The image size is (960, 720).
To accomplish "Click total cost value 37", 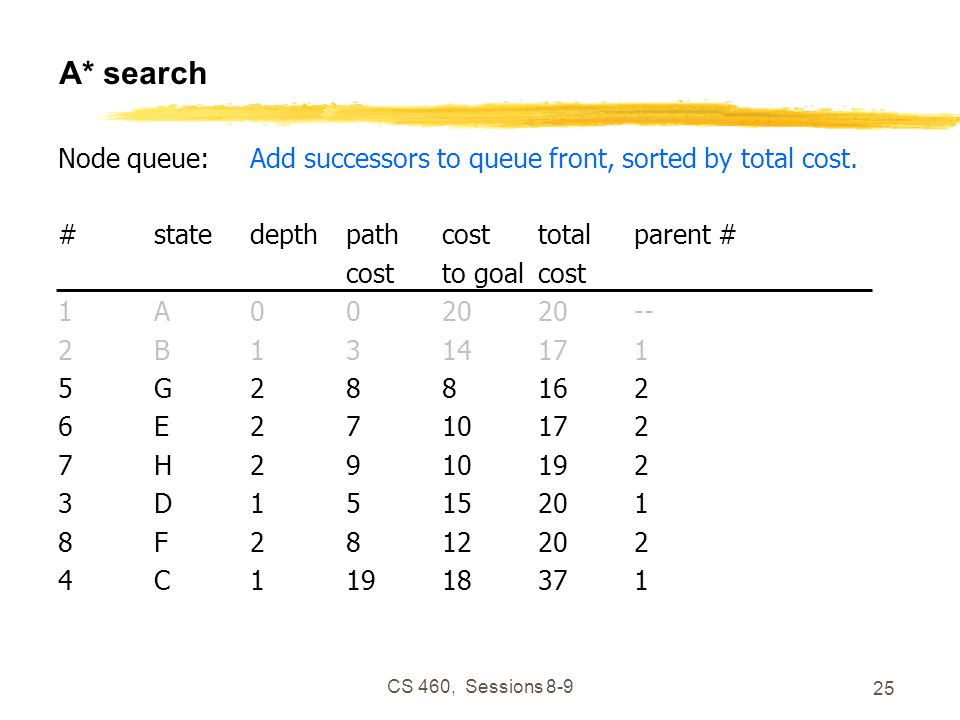I will coord(552,580).
